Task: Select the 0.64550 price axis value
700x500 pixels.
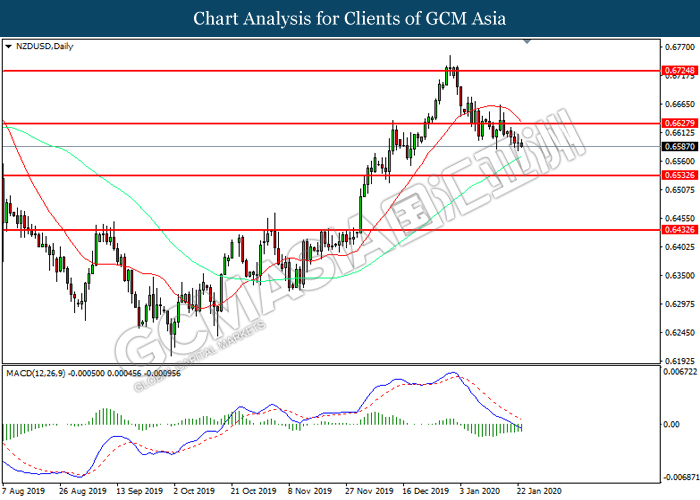Action: [680, 218]
